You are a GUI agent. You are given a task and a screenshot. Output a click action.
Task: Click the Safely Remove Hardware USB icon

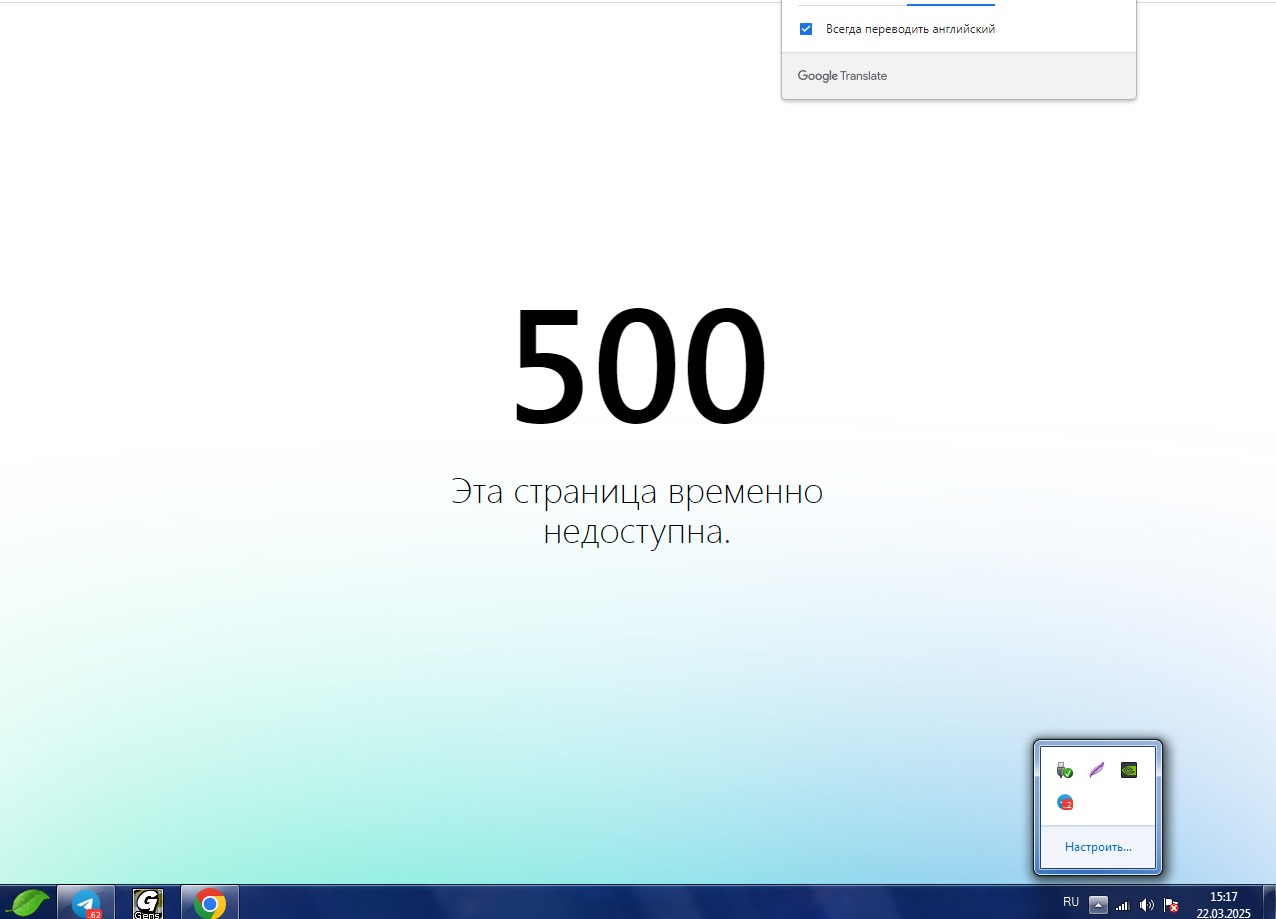[x=1065, y=770]
